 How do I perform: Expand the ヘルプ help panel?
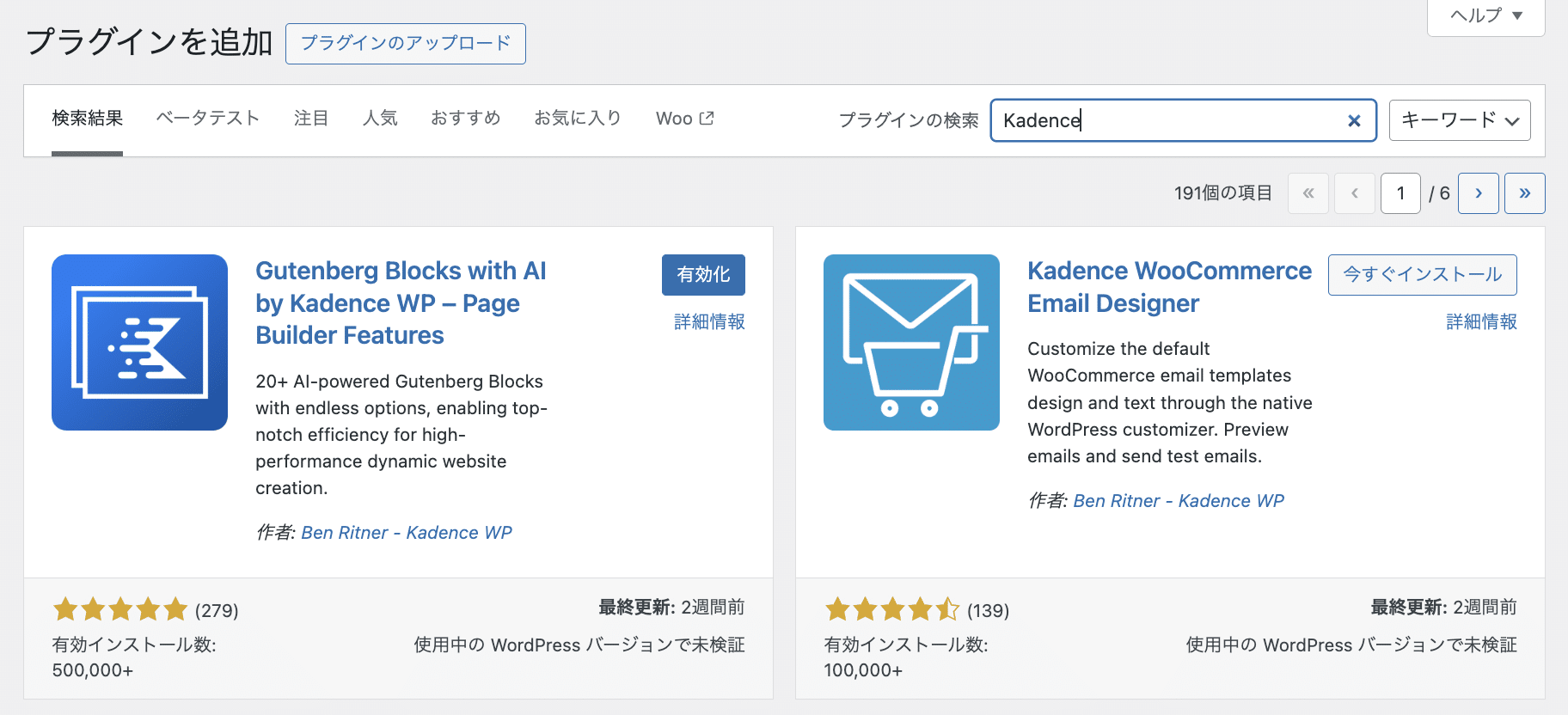pos(1485,15)
